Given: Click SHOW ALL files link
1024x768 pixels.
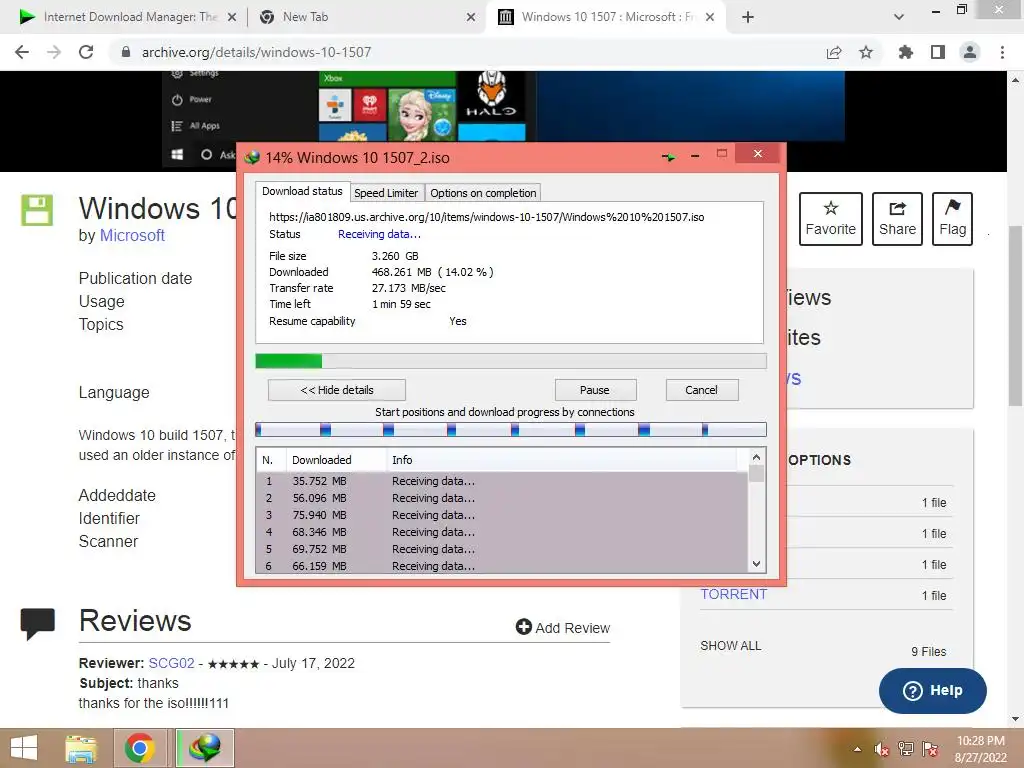Looking at the screenshot, I should pyautogui.click(x=730, y=645).
